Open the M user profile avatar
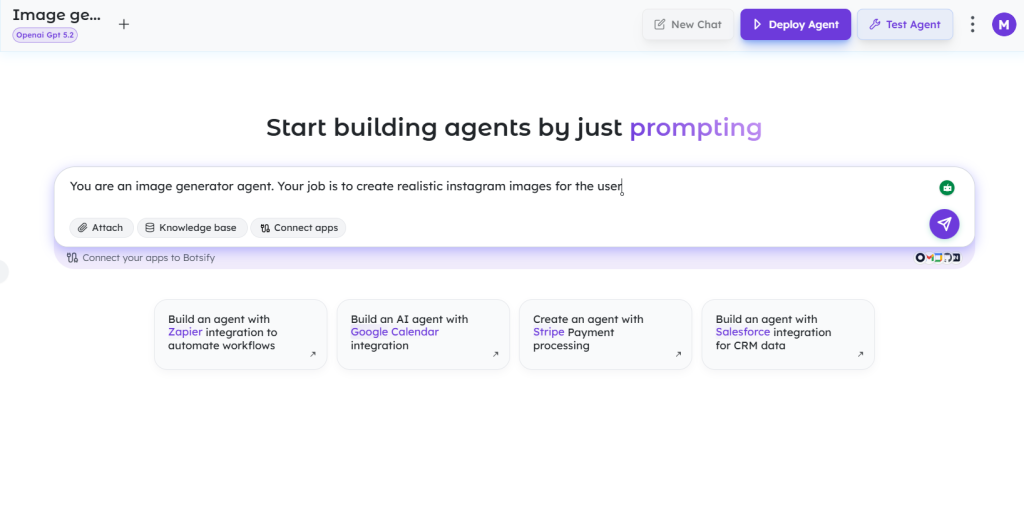 [x=1003, y=24]
